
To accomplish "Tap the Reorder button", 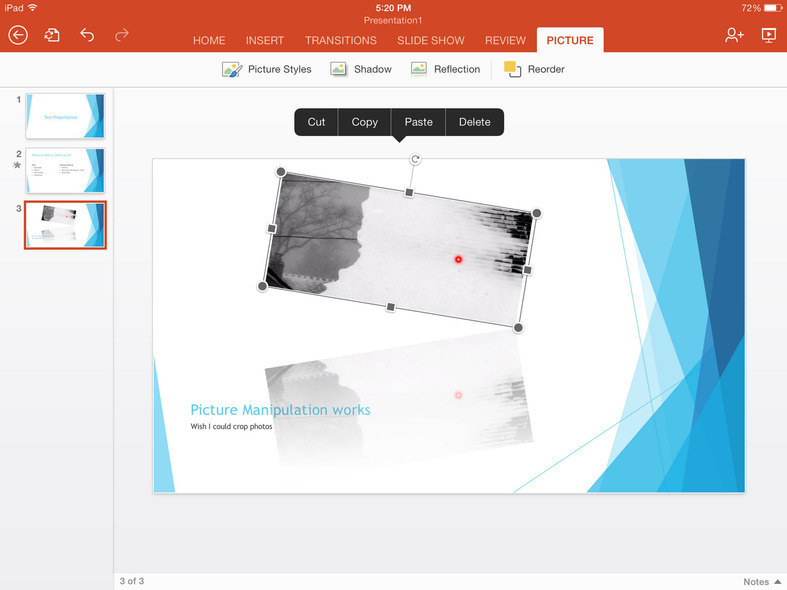I will [x=534, y=69].
